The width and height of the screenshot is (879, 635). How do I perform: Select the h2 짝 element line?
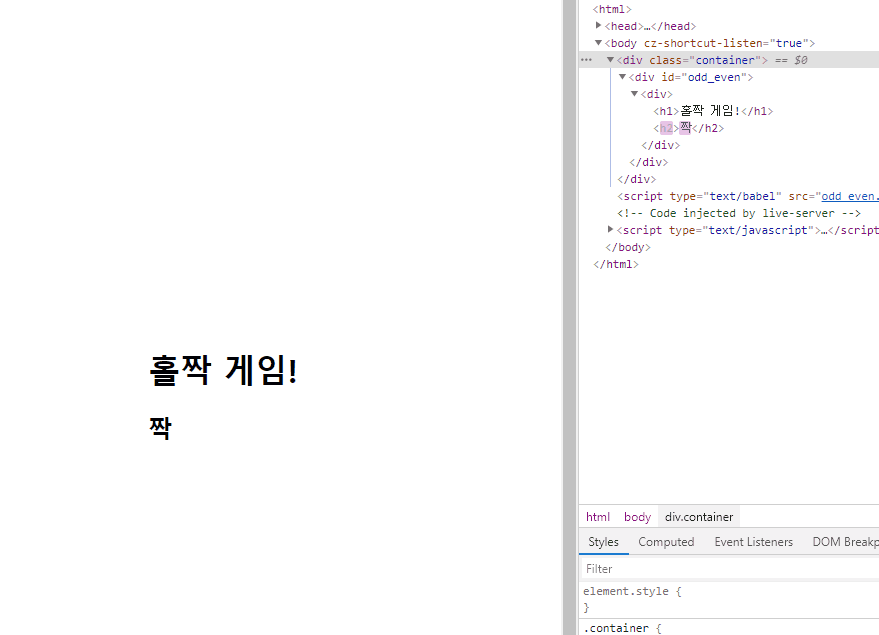688,128
